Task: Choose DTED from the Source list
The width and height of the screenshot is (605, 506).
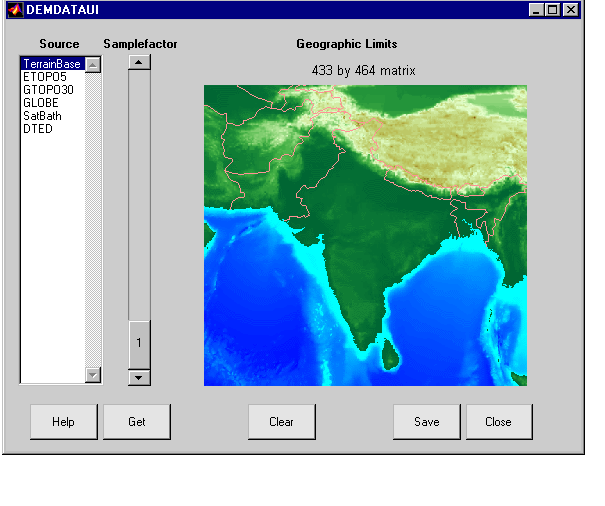Action: tap(37, 129)
